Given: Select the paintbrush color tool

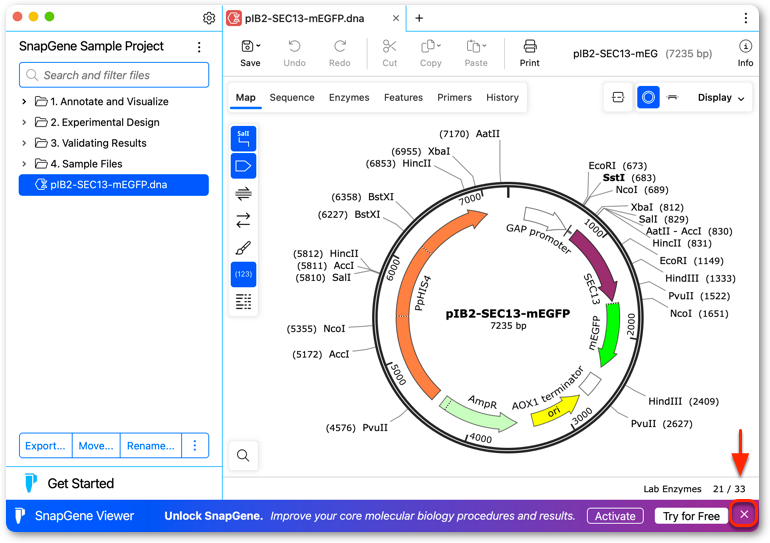Looking at the screenshot, I should click(244, 248).
